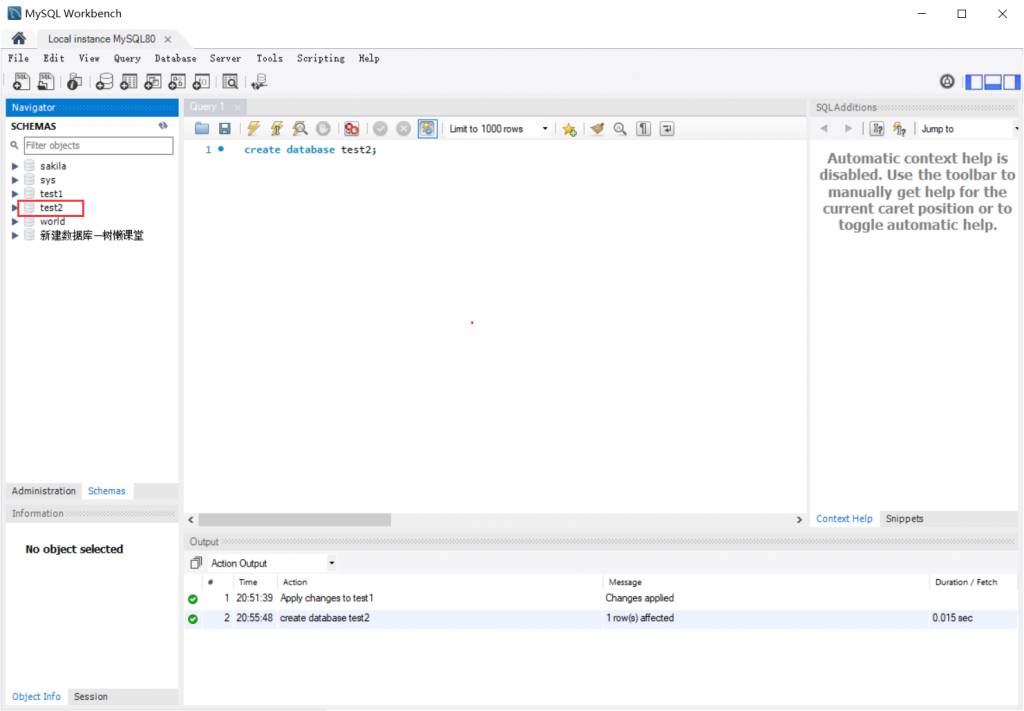Switch to the Snippets tab
This screenshot has width=1024, height=711.
[904, 518]
